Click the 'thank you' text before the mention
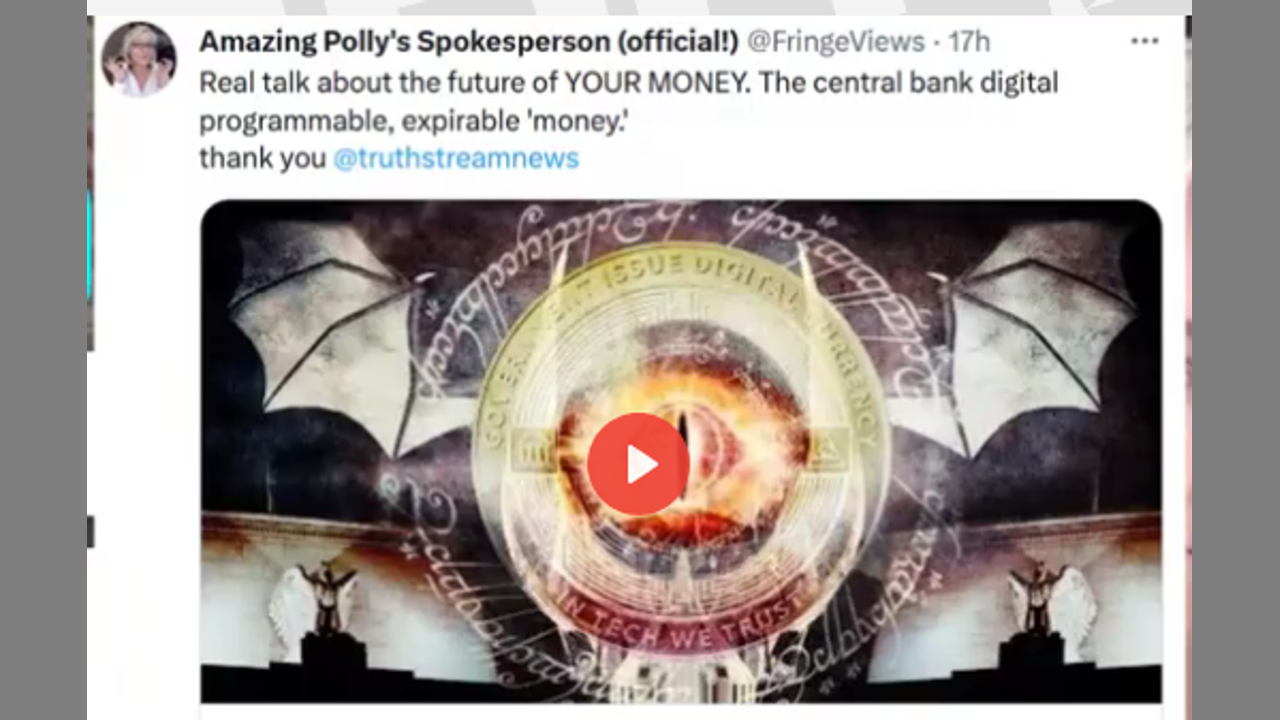The height and width of the screenshot is (720, 1280). [x=262, y=158]
